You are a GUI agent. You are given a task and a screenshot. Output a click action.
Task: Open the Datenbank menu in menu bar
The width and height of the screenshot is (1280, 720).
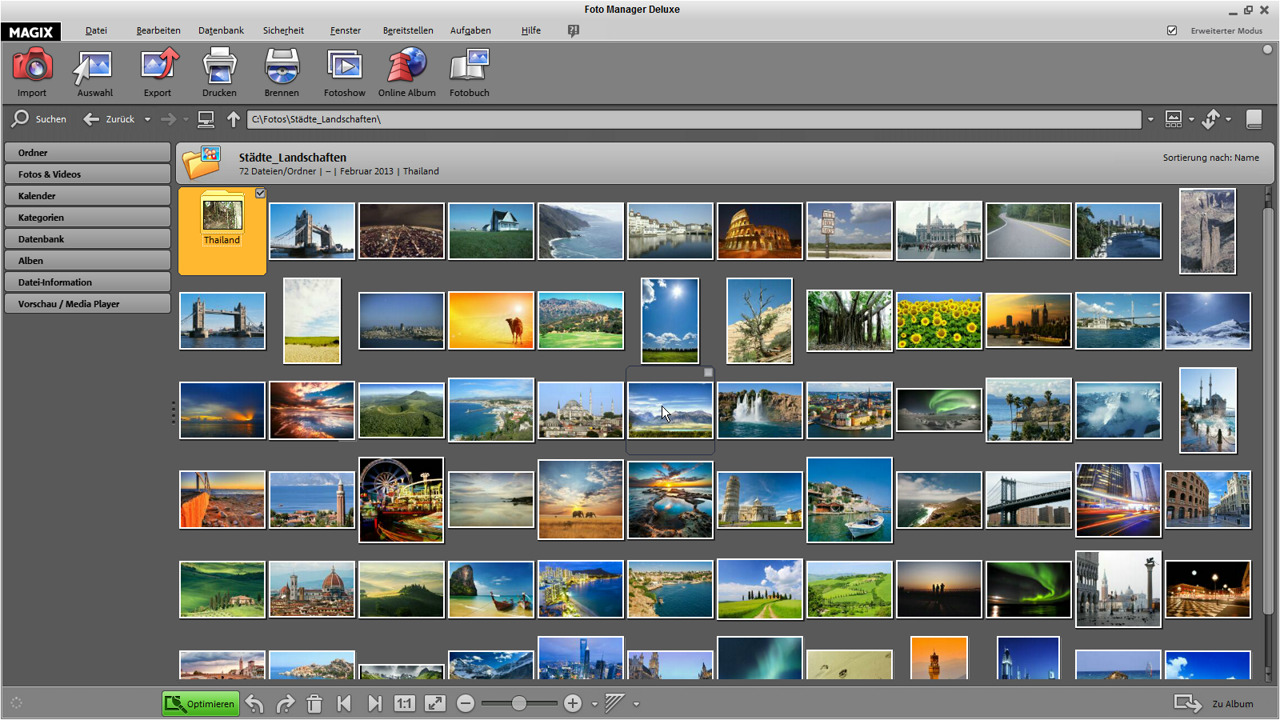coord(221,31)
